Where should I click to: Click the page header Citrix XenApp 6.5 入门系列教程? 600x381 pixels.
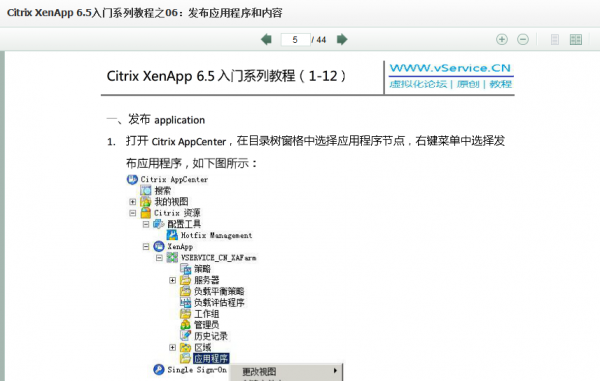(226, 76)
